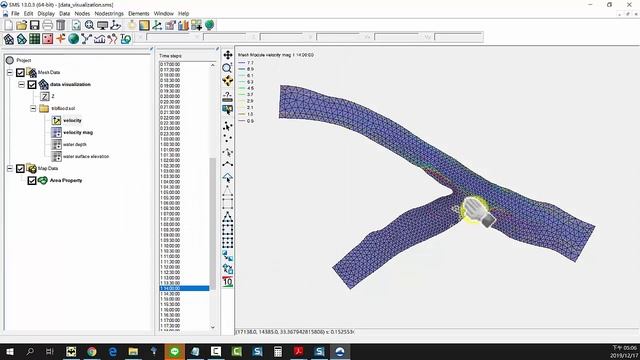Viewport: 640px width, 360px height.
Task: Collapse the Map Data tree node
Action: [10, 169]
